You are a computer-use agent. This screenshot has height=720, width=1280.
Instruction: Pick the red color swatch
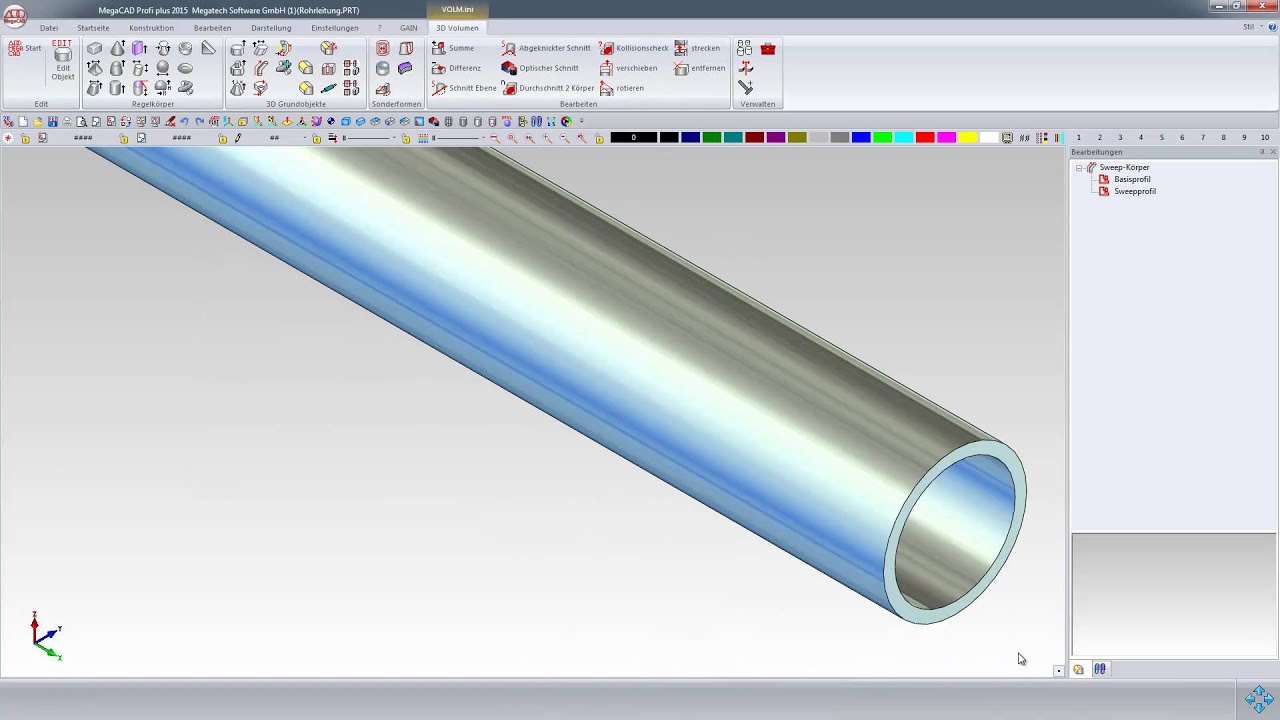925,138
